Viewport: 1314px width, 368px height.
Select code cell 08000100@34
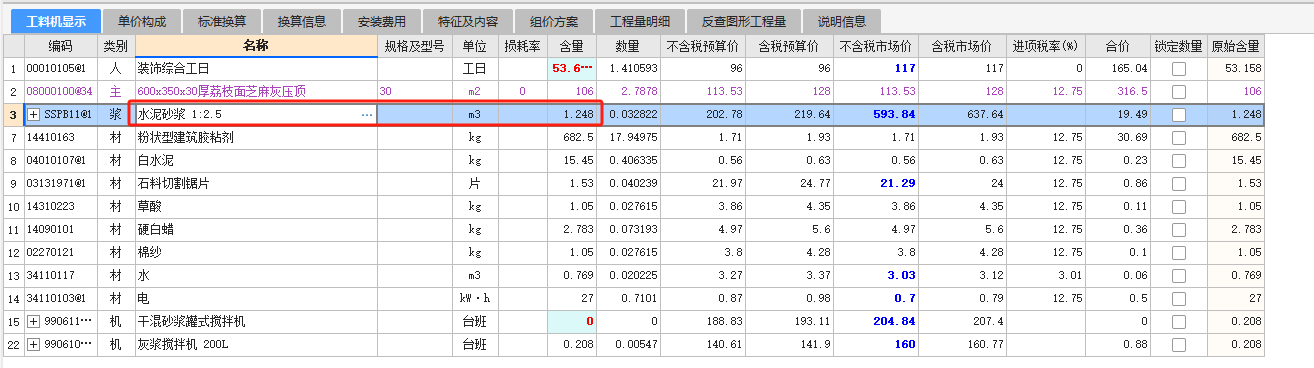point(61,91)
